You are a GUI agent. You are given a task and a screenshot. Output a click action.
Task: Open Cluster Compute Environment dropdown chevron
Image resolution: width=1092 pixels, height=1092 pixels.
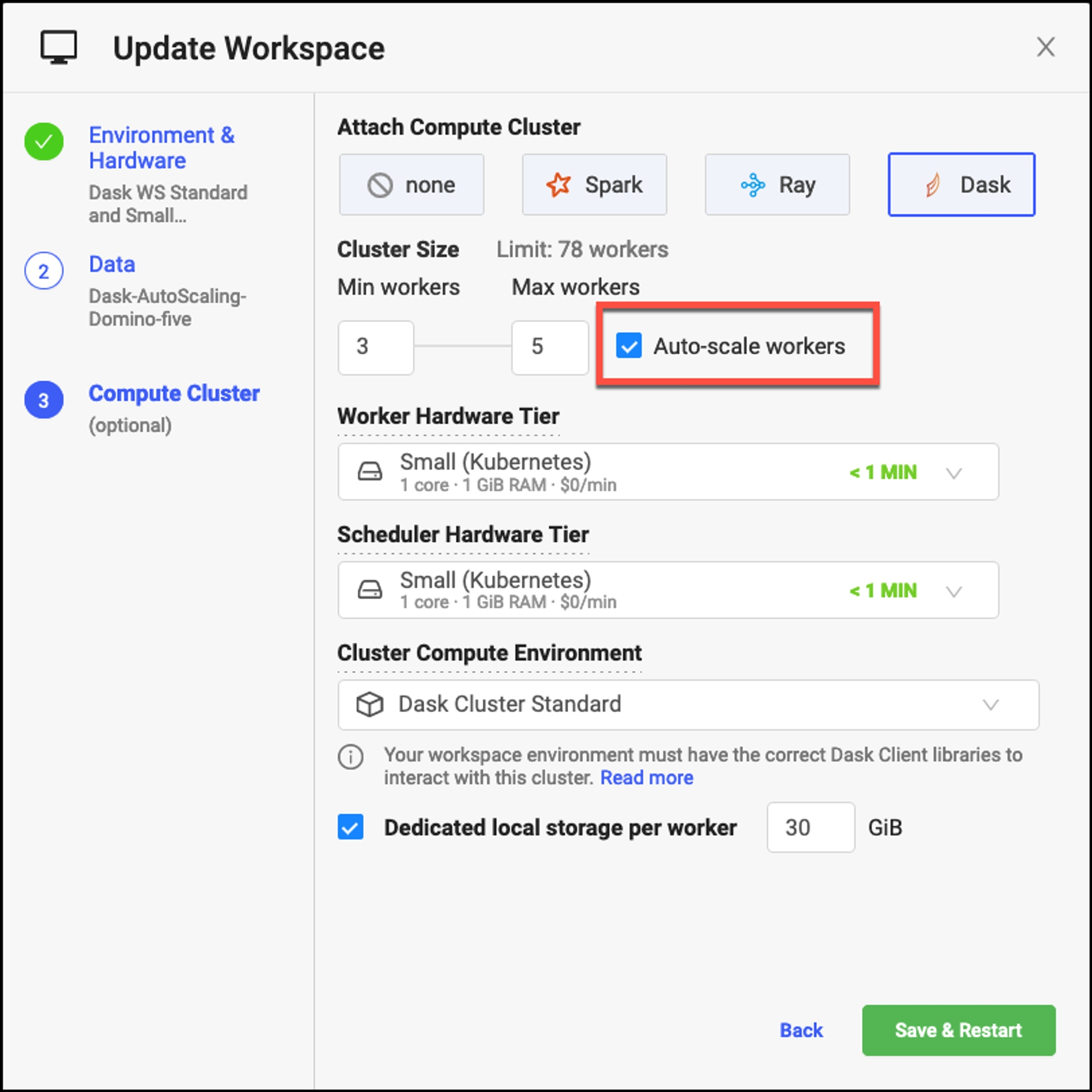pos(990,705)
